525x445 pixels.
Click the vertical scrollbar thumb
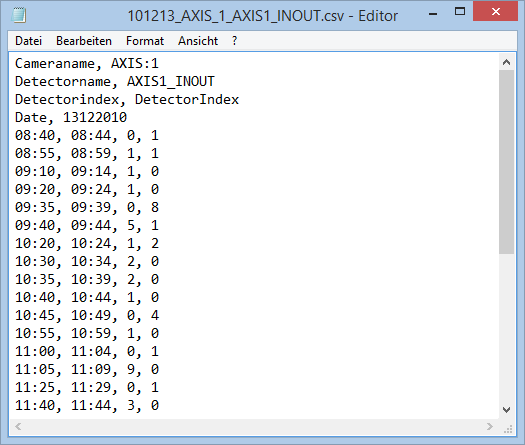click(506, 162)
